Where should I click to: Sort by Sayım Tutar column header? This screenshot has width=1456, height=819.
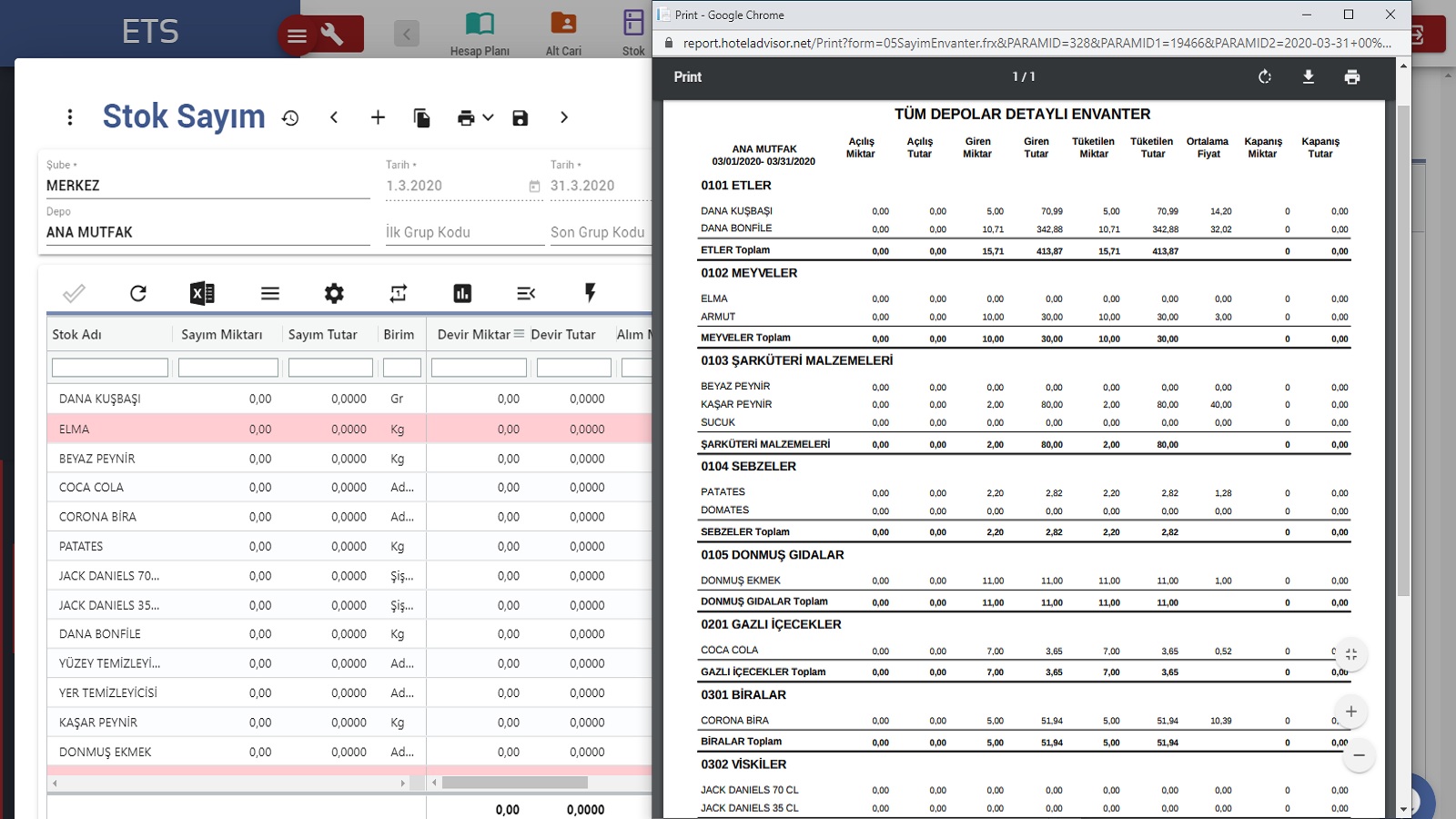tap(322, 335)
